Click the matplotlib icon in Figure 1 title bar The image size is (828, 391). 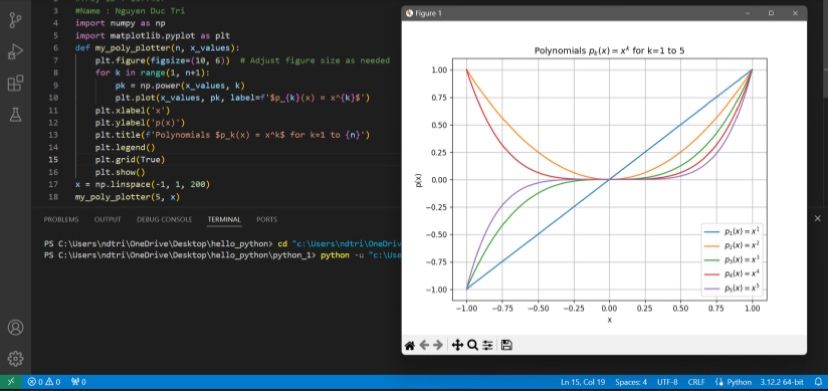coord(409,13)
